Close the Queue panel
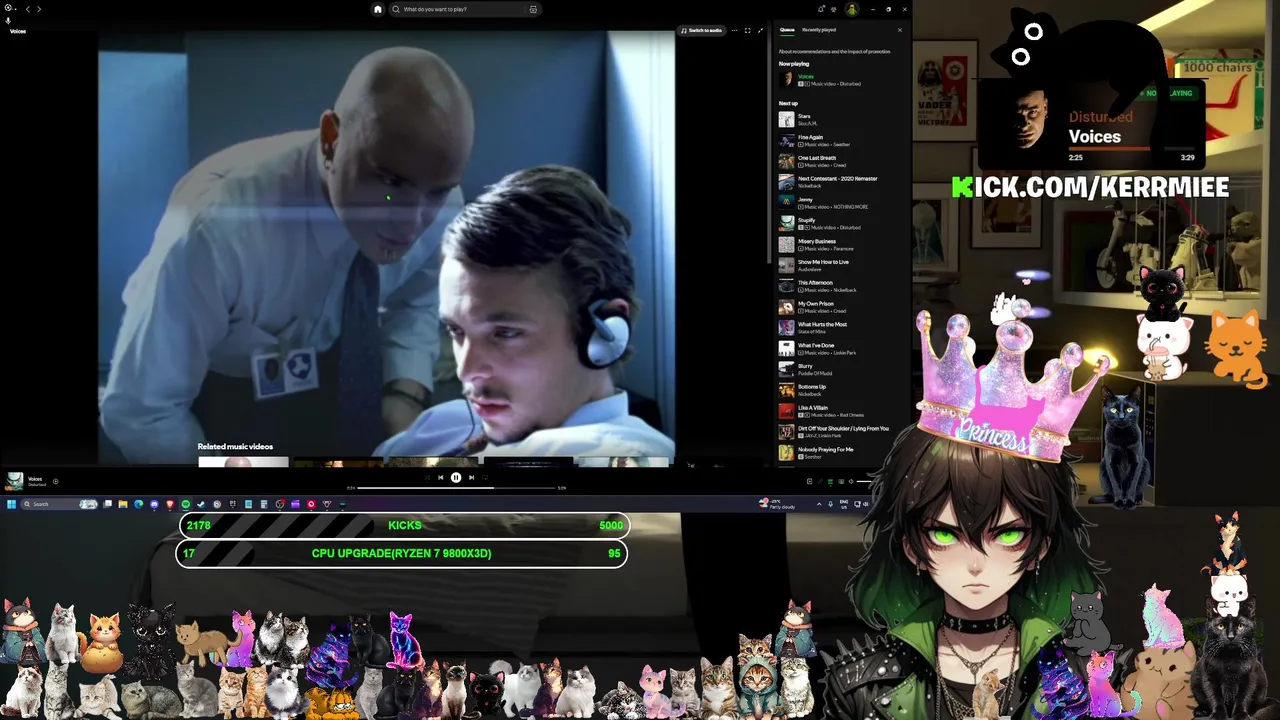 tap(899, 30)
